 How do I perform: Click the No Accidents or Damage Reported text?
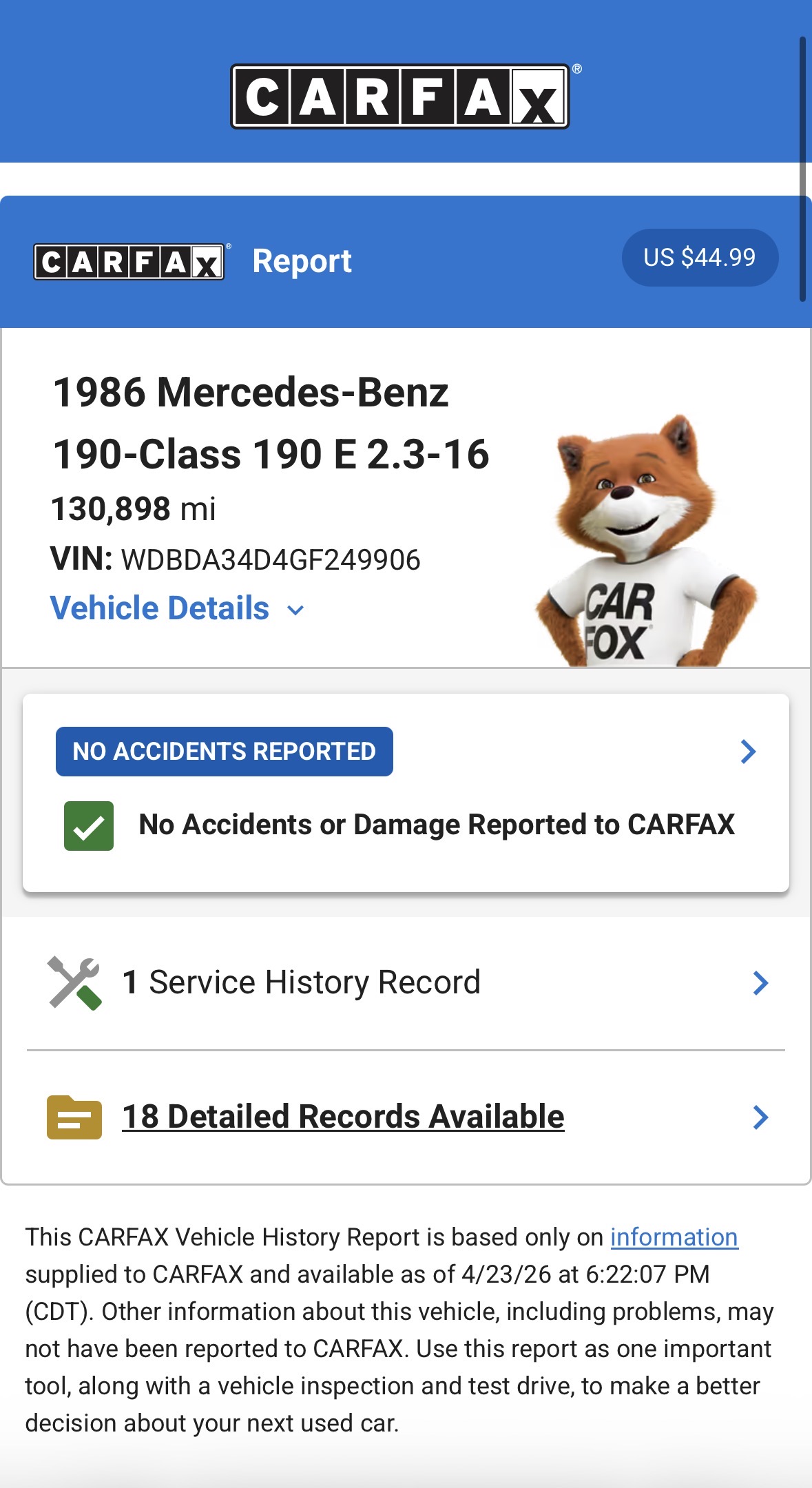(437, 825)
